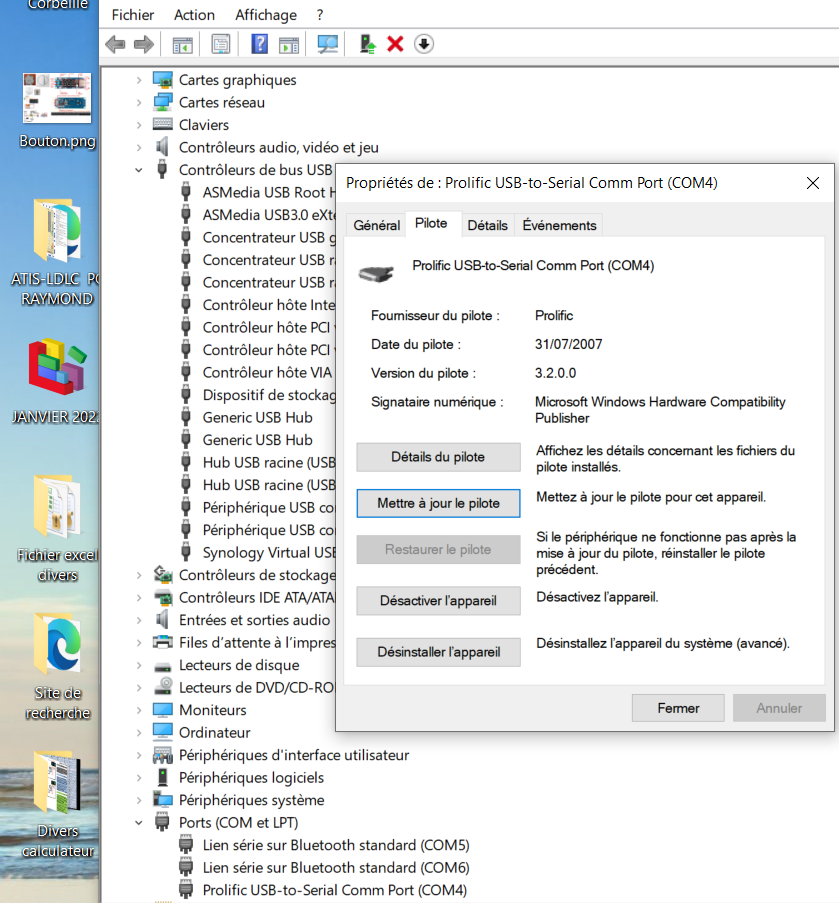Click the Moniteurs monitor icon

click(163, 710)
